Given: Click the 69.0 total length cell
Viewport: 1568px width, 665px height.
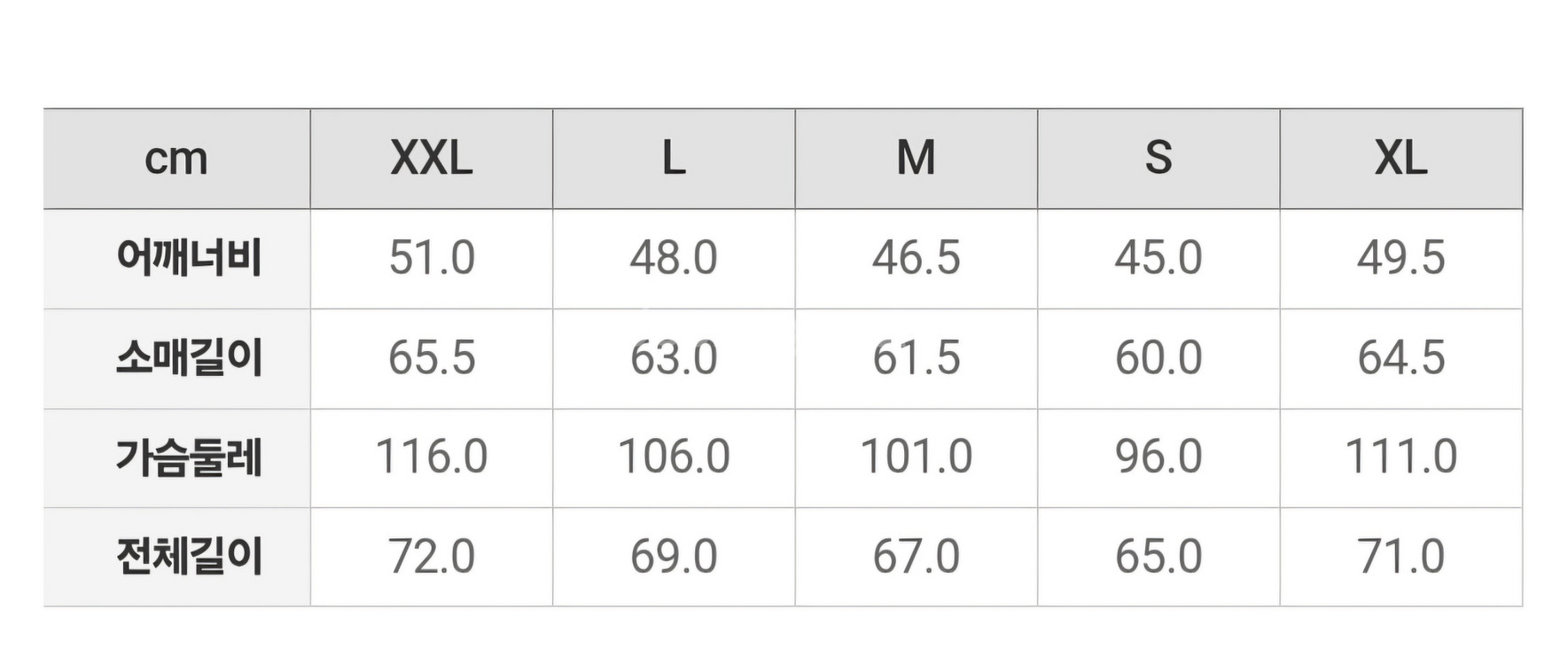Looking at the screenshot, I should pos(674,557).
